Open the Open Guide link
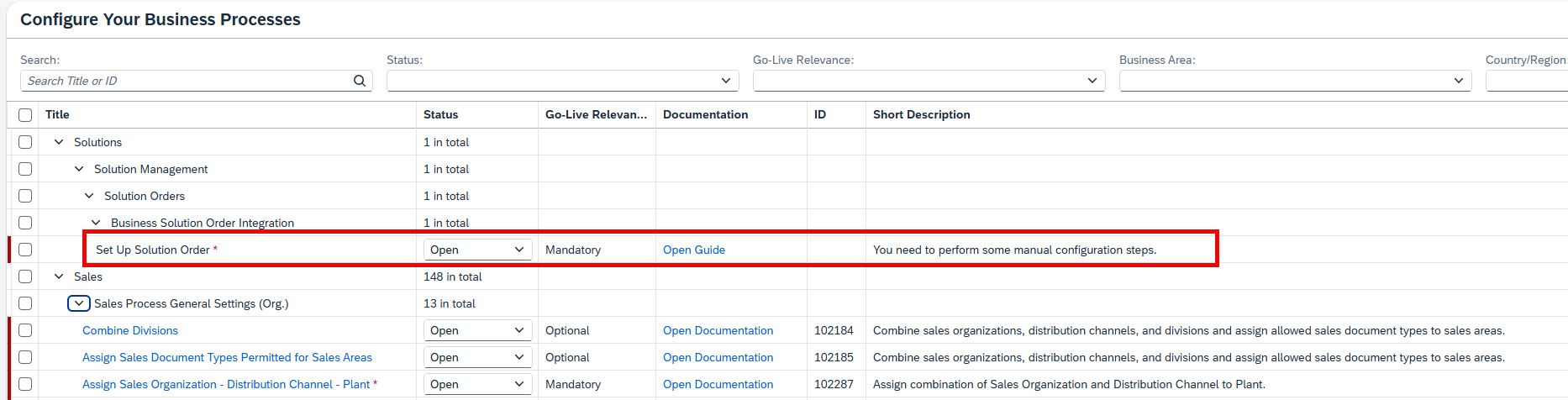 coord(694,250)
